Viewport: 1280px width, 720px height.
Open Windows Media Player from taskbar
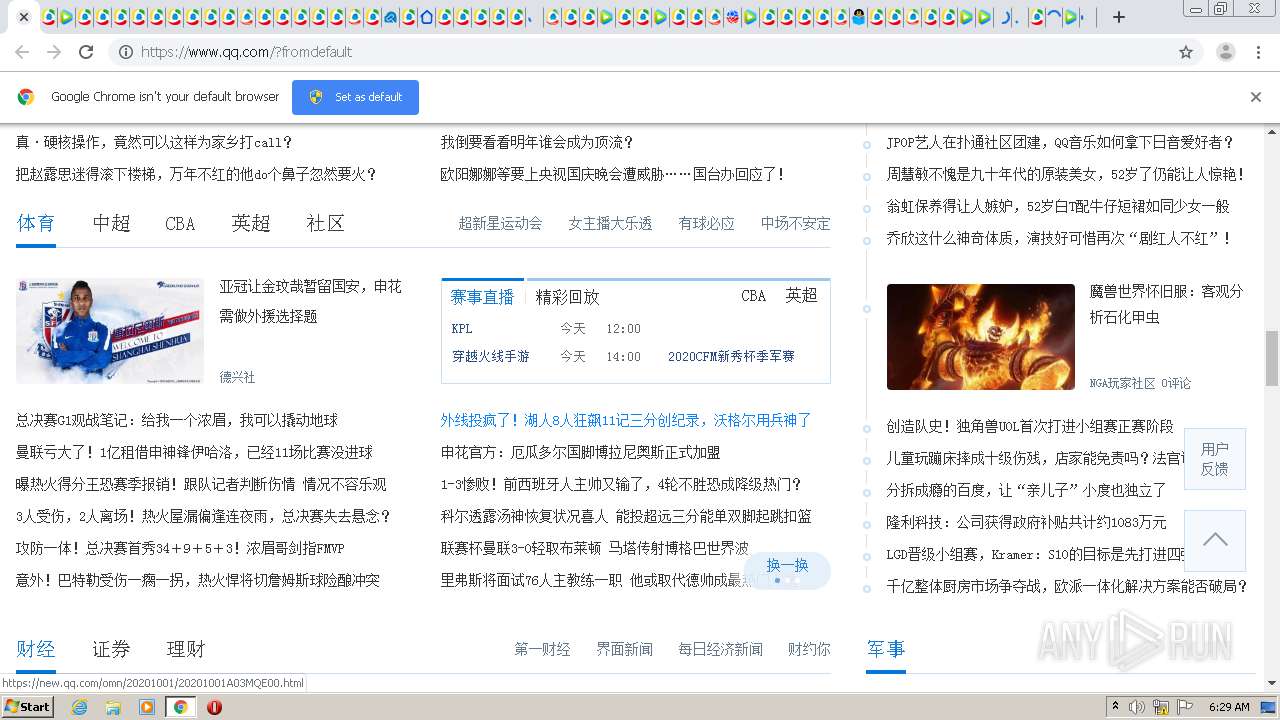[x=147, y=707]
